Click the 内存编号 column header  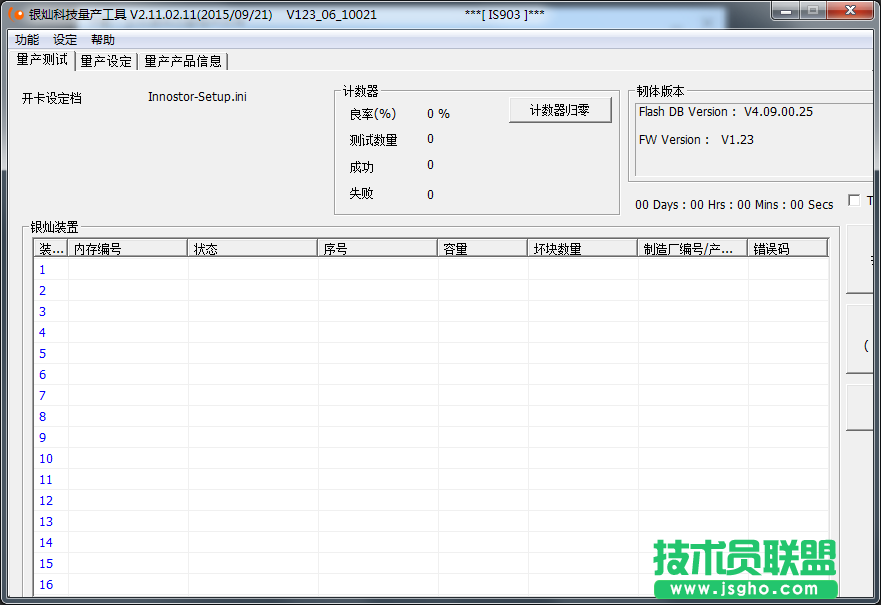[127, 249]
